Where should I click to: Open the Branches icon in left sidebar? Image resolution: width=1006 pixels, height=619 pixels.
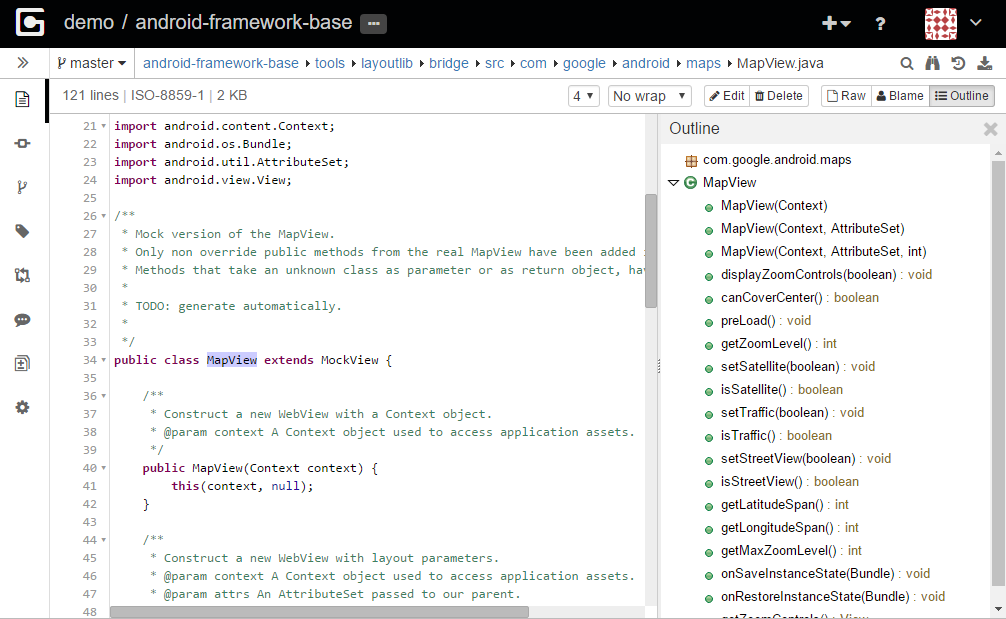tap(22, 187)
